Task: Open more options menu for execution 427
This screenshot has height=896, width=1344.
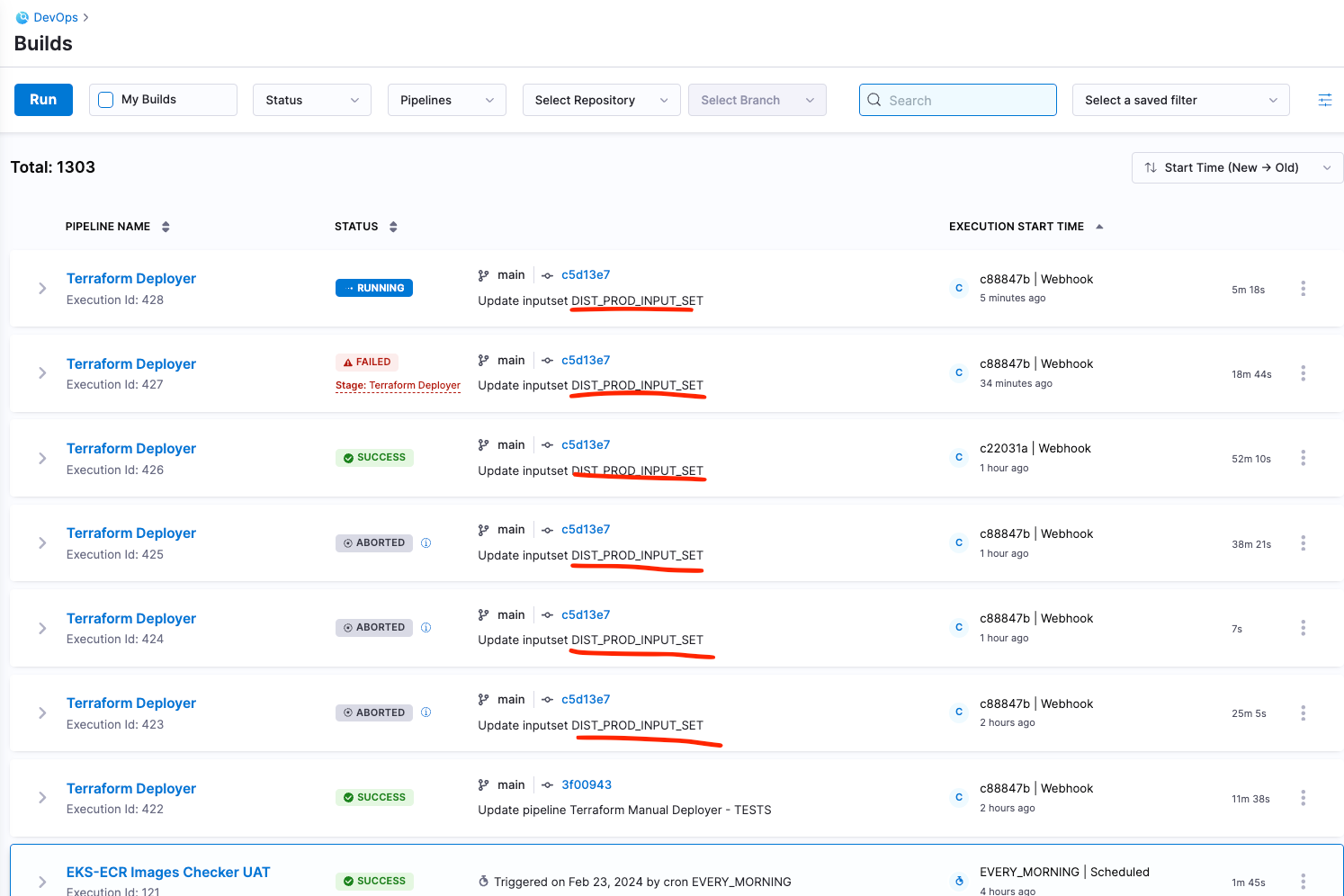Action: click(x=1303, y=372)
